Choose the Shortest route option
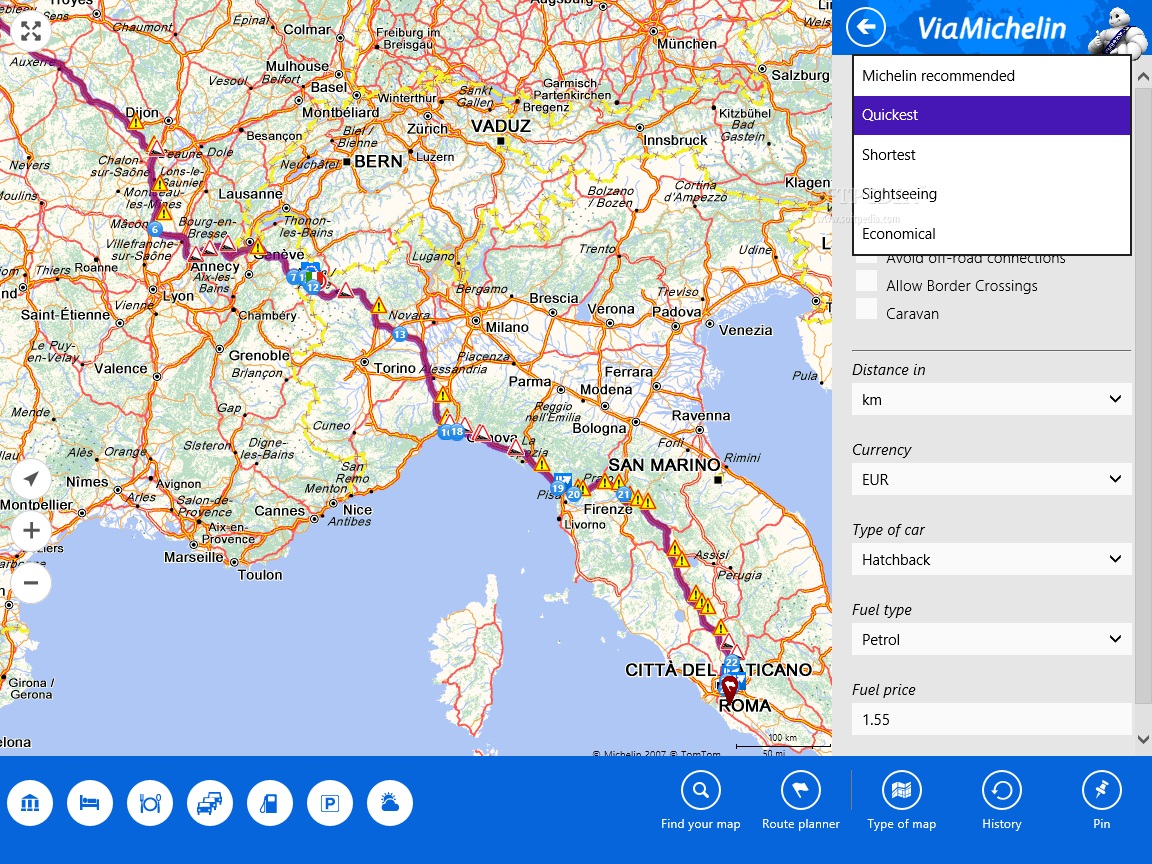Screen dimensions: 1152x864 pos(991,155)
